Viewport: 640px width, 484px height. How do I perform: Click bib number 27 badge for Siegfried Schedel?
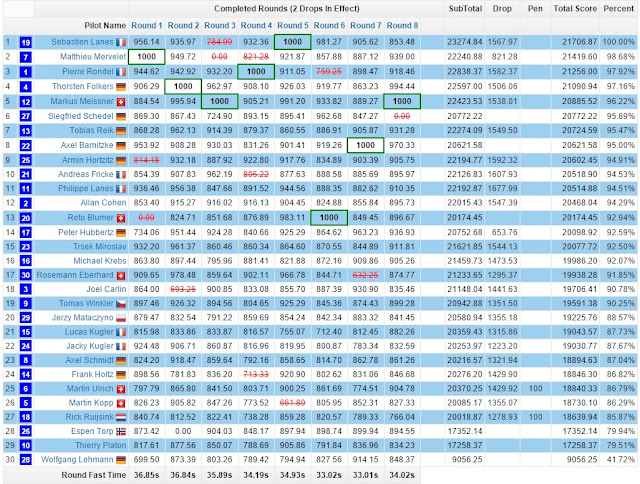point(26,116)
